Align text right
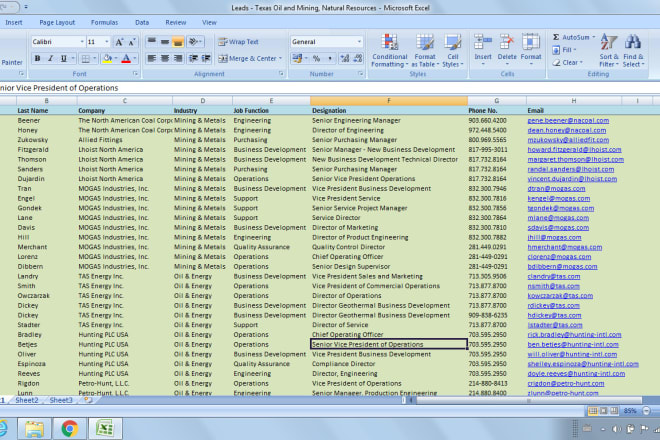This screenshot has width=660, height=440. tap(178, 59)
